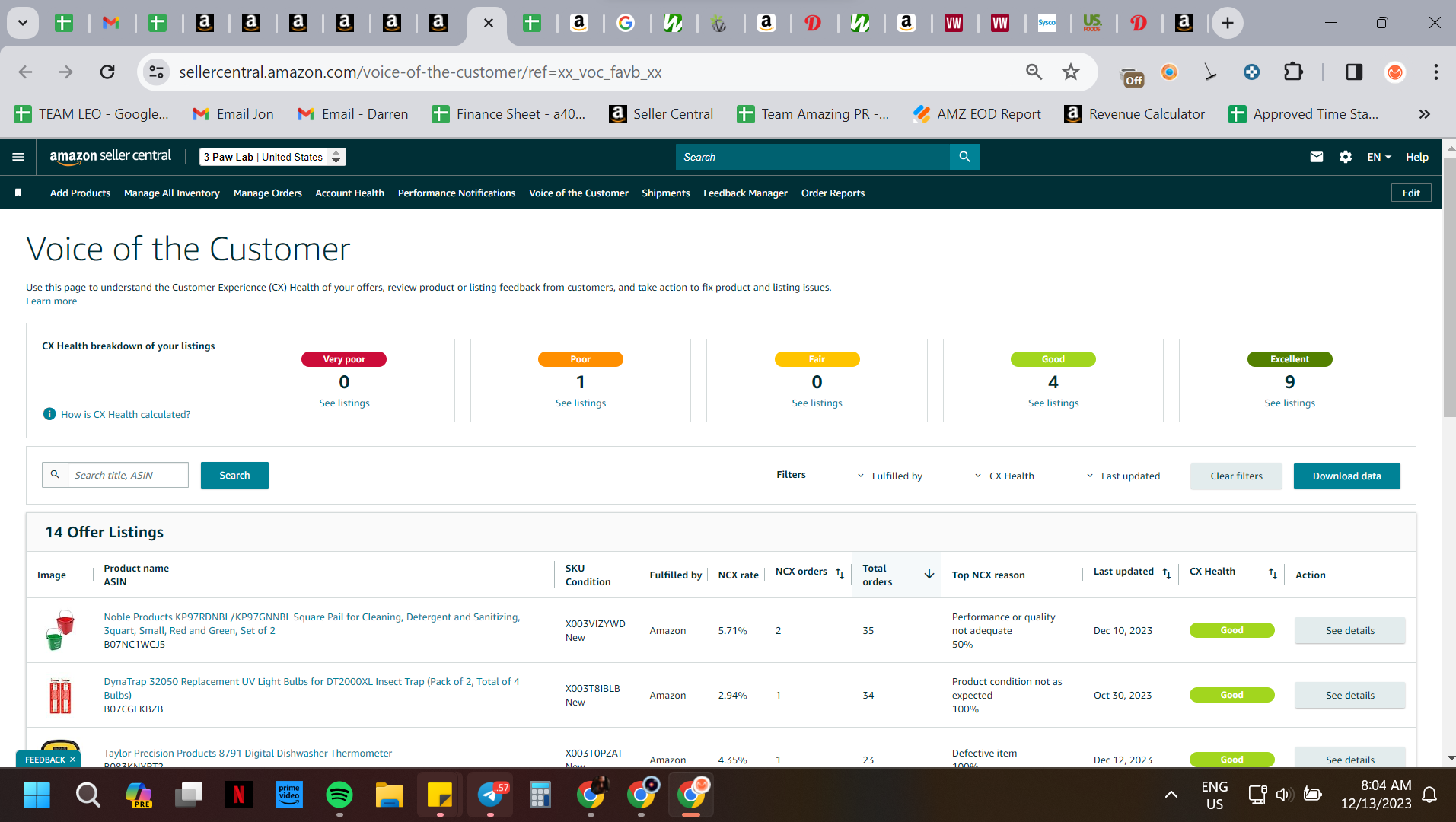1456x822 pixels.
Task: Open Performance Notifications
Action: (457, 193)
